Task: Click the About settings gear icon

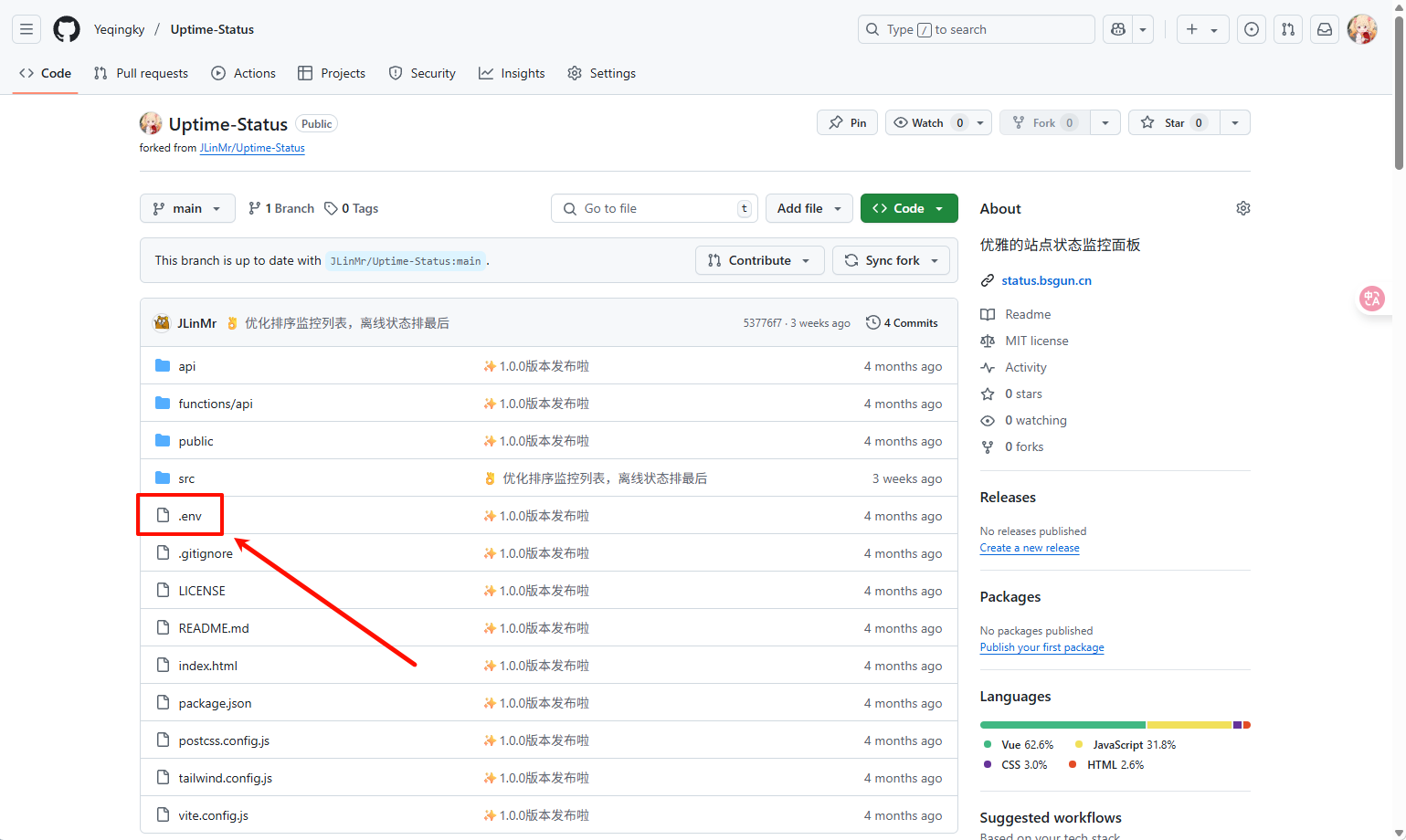Action: (1243, 208)
